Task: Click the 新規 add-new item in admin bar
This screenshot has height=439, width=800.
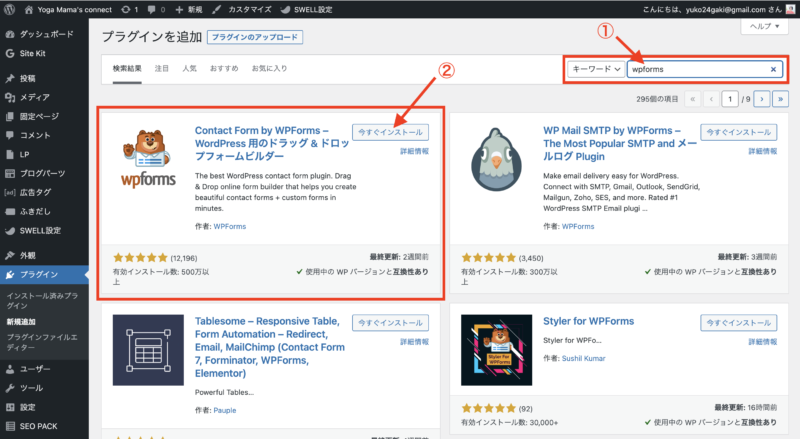Action: tap(188, 10)
